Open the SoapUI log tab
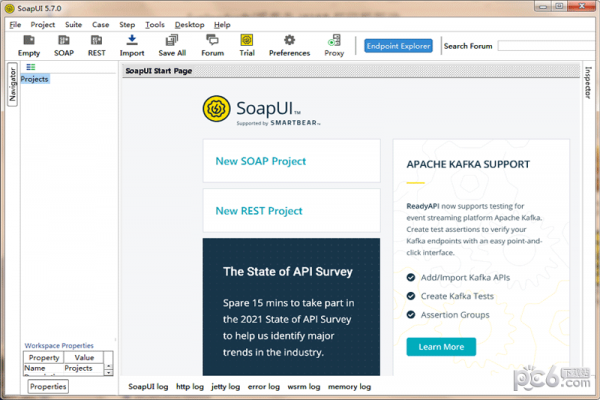 pos(148,387)
